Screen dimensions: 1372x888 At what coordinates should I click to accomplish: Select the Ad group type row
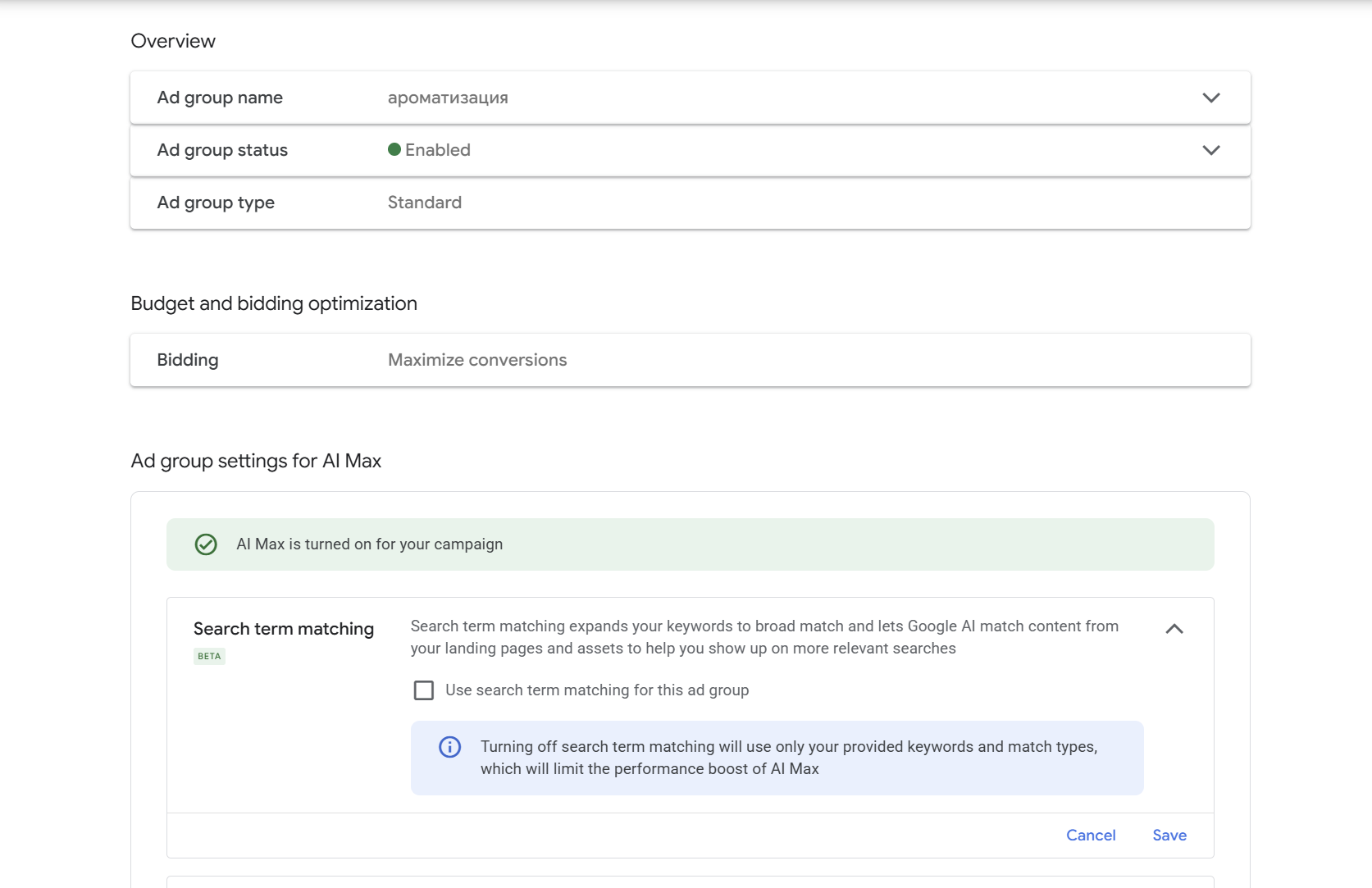pos(689,203)
